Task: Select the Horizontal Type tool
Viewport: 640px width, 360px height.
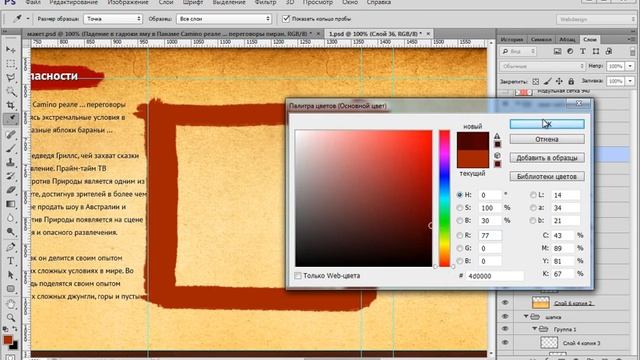Action: [x=11, y=261]
